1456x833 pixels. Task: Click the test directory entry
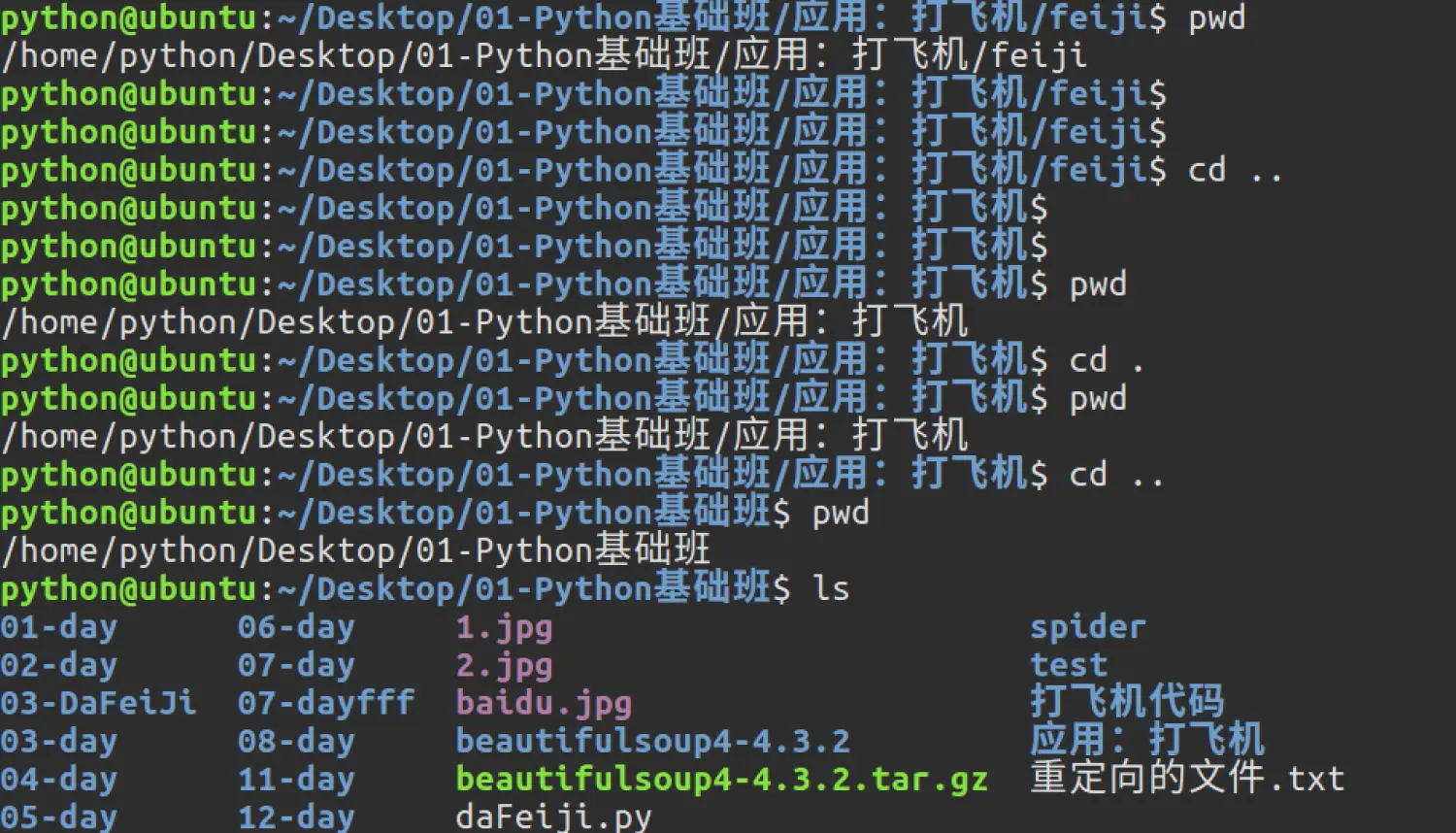pos(1069,665)
